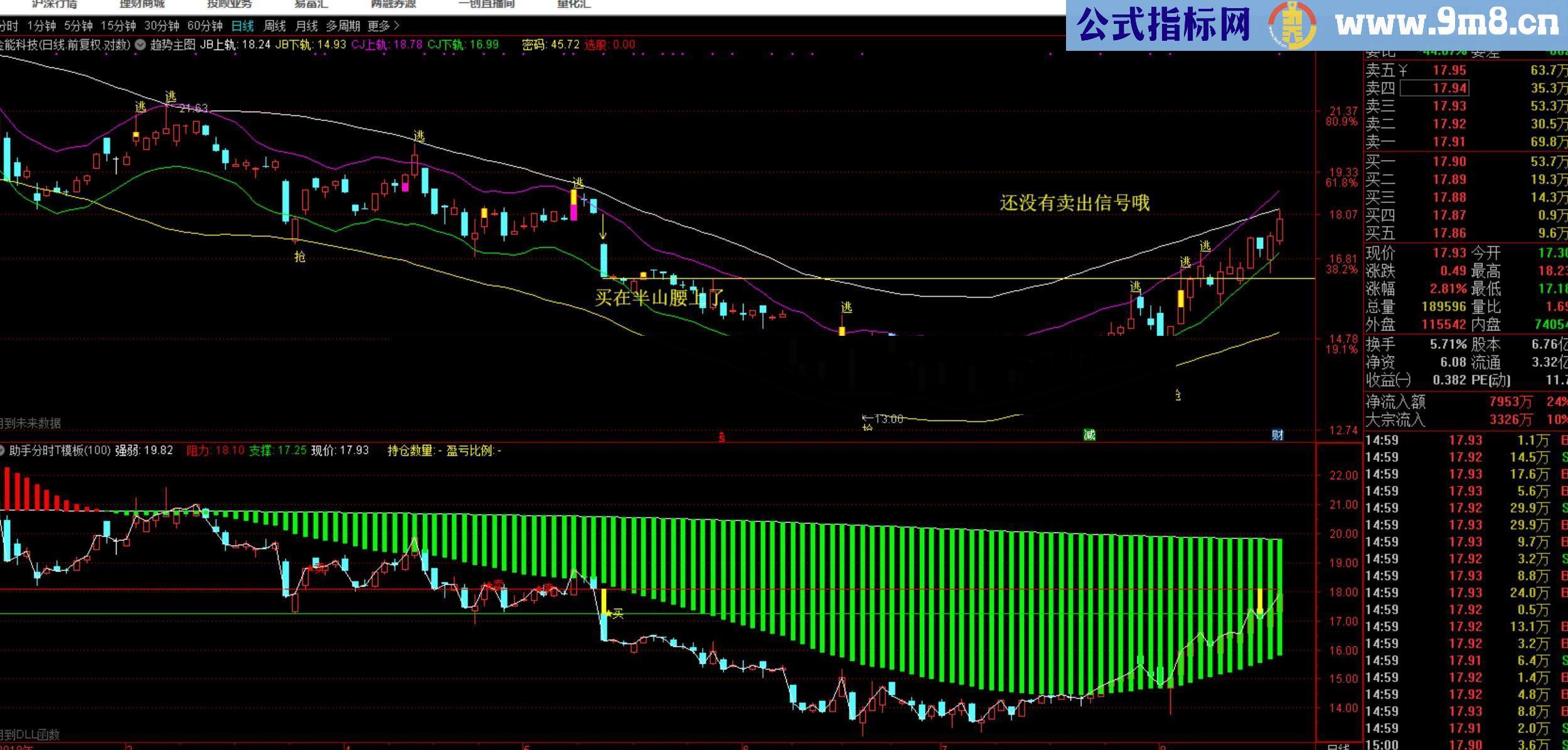Click the red S marker on time axis
The image size is (1568, 750).
722,437
